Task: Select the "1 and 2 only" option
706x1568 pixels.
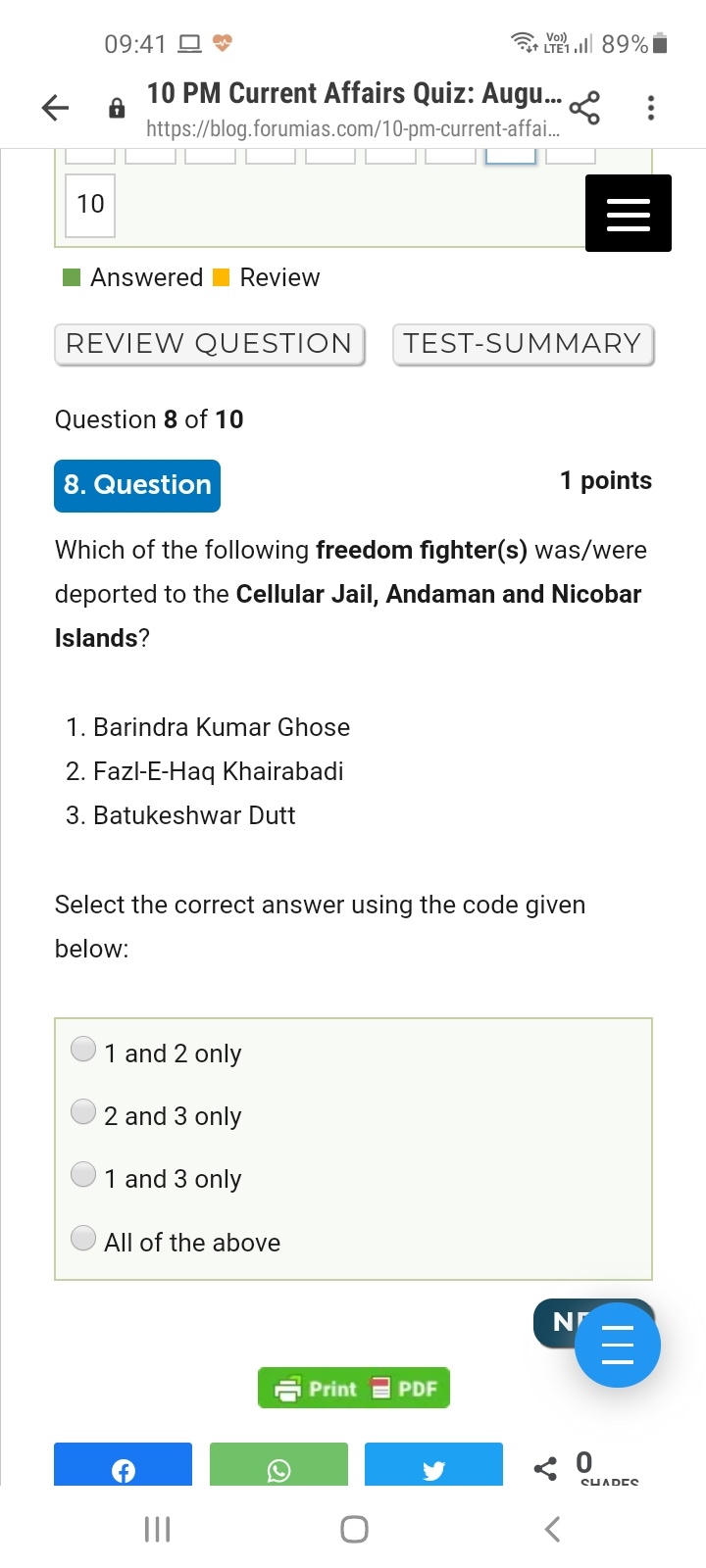Action: click(x=84, y=1050)
